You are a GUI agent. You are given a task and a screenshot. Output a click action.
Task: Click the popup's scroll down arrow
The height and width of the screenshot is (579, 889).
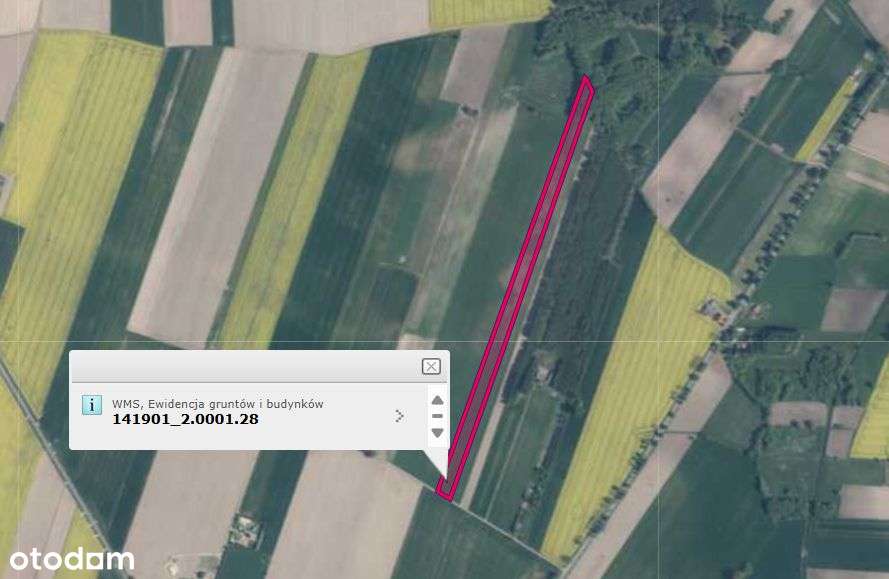[x=437, y=433]
